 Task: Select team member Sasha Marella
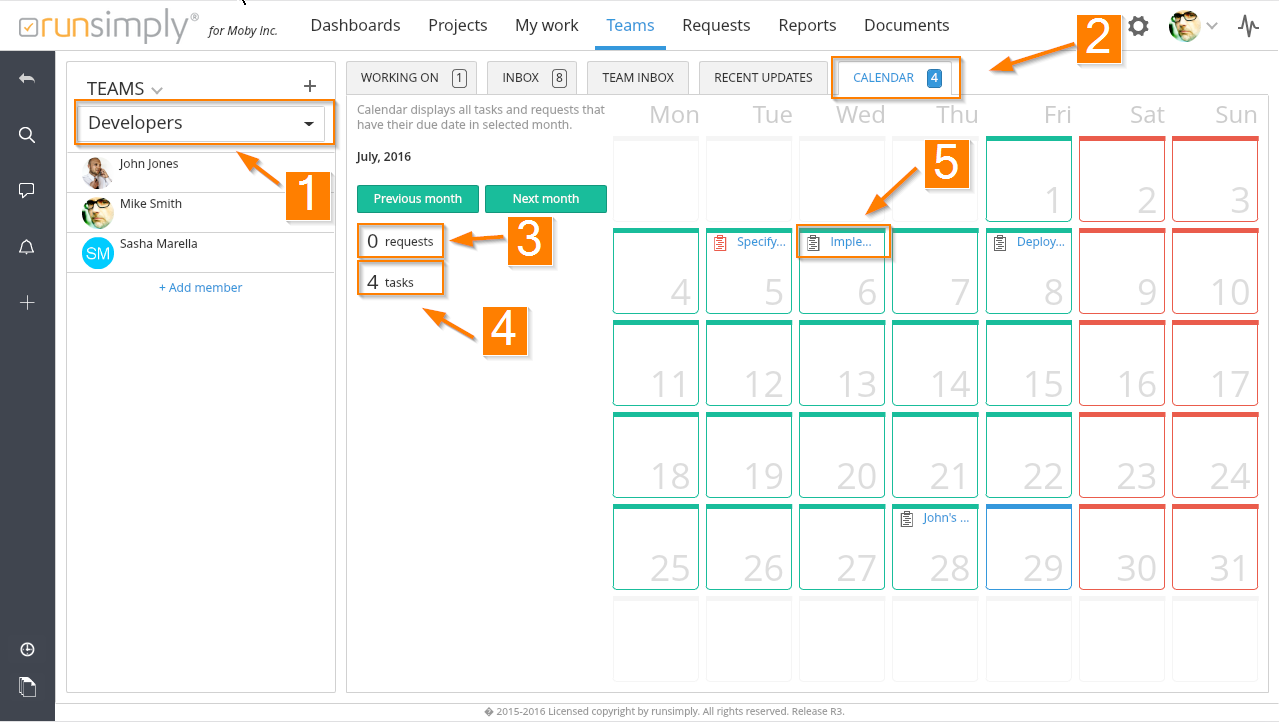158,244
